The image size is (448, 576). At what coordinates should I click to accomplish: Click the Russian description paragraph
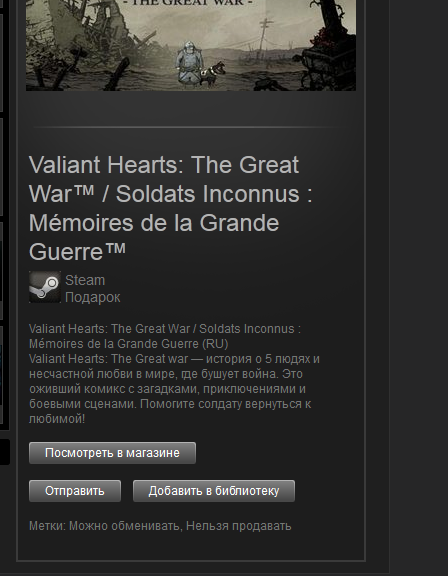174,389
